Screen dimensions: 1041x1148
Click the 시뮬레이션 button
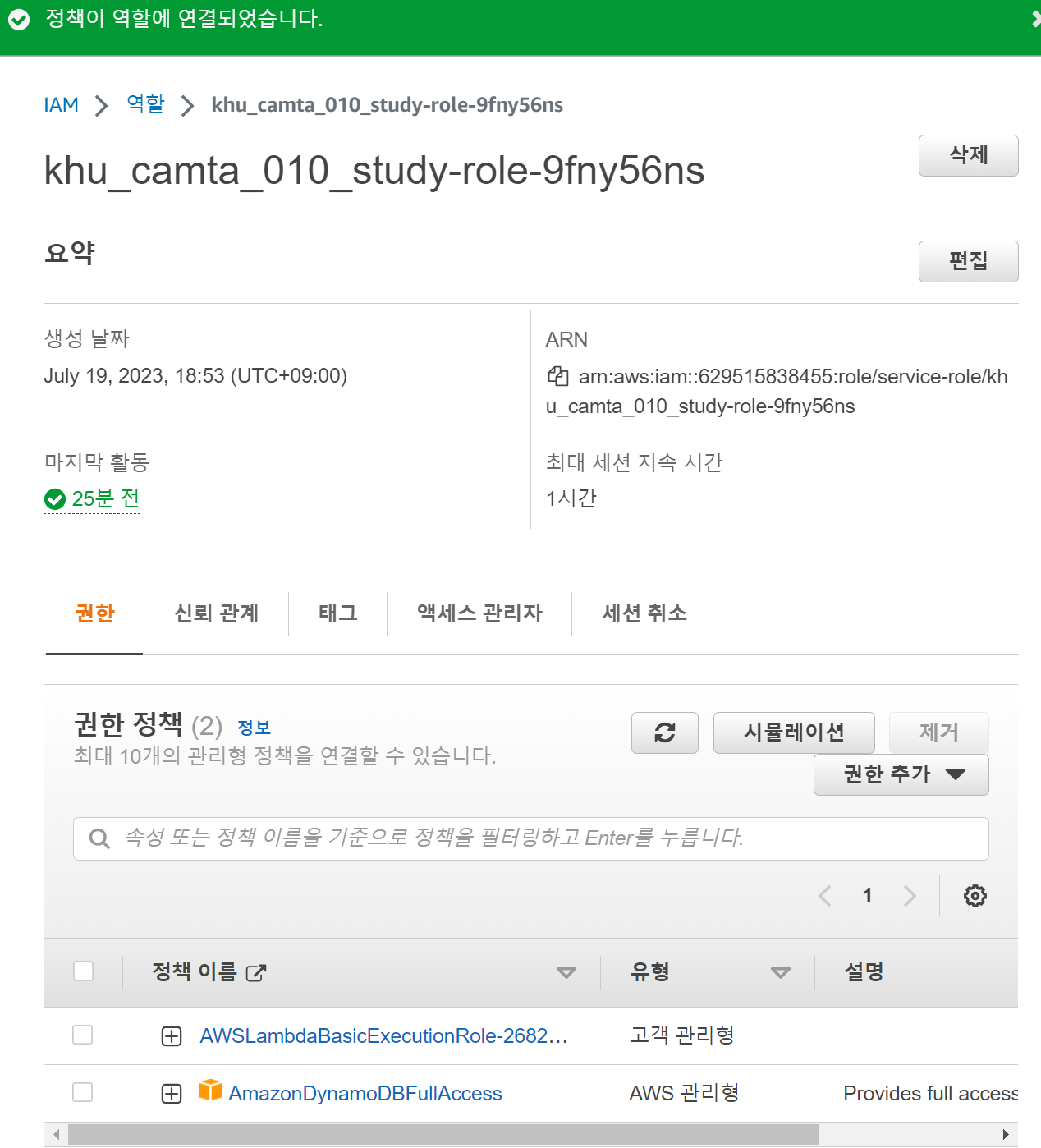794,732
